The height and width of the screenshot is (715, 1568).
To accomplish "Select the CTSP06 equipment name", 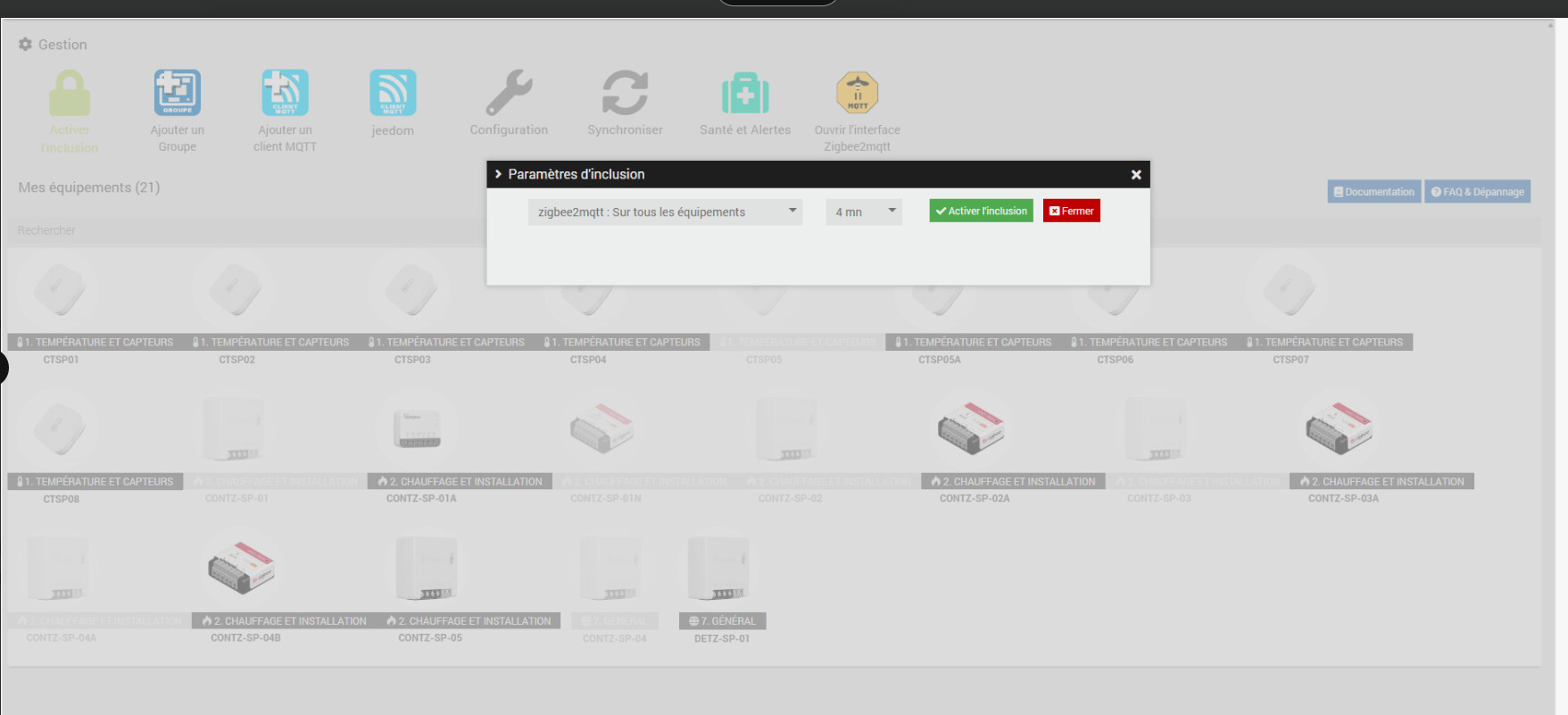I will click(x=1116, y=360).
